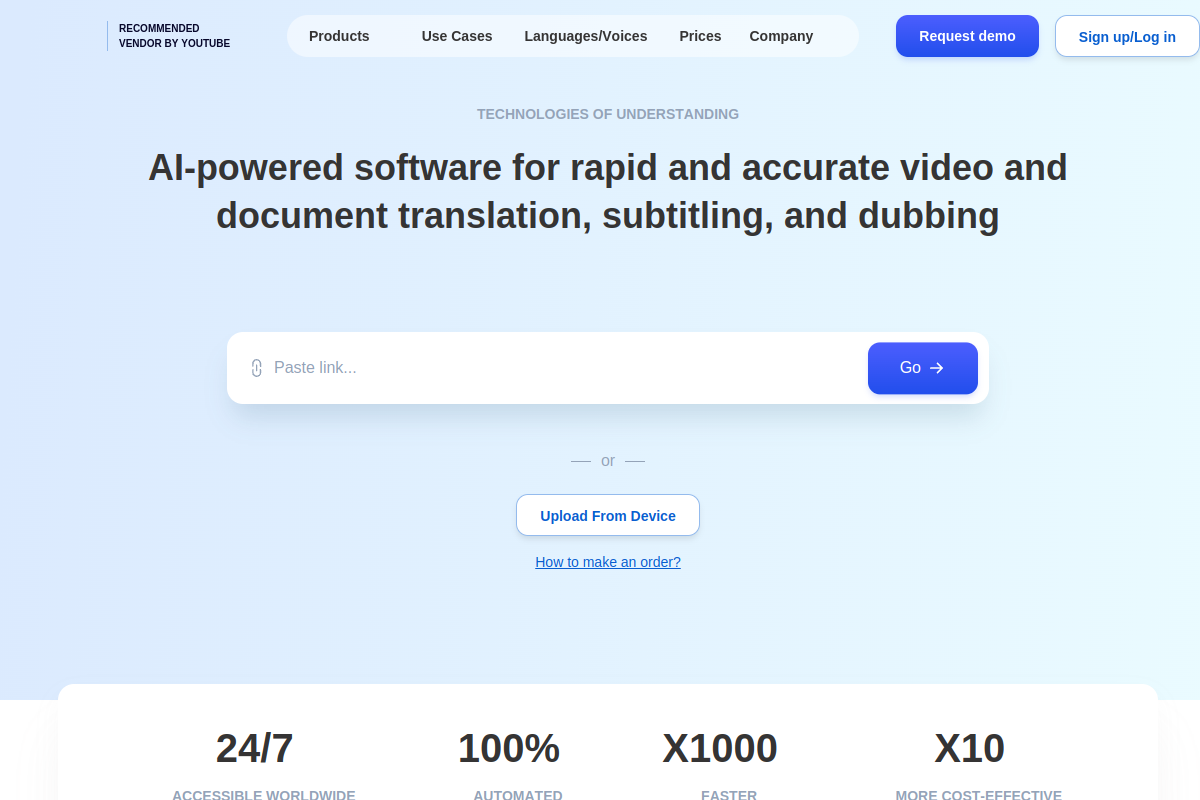
Task: Click the X1000 statistic
Action: [x=720, y=748]
